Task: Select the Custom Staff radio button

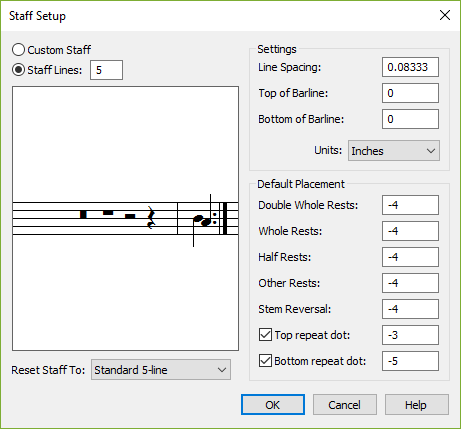Action: pyautogui.click(x=18, y=50)
